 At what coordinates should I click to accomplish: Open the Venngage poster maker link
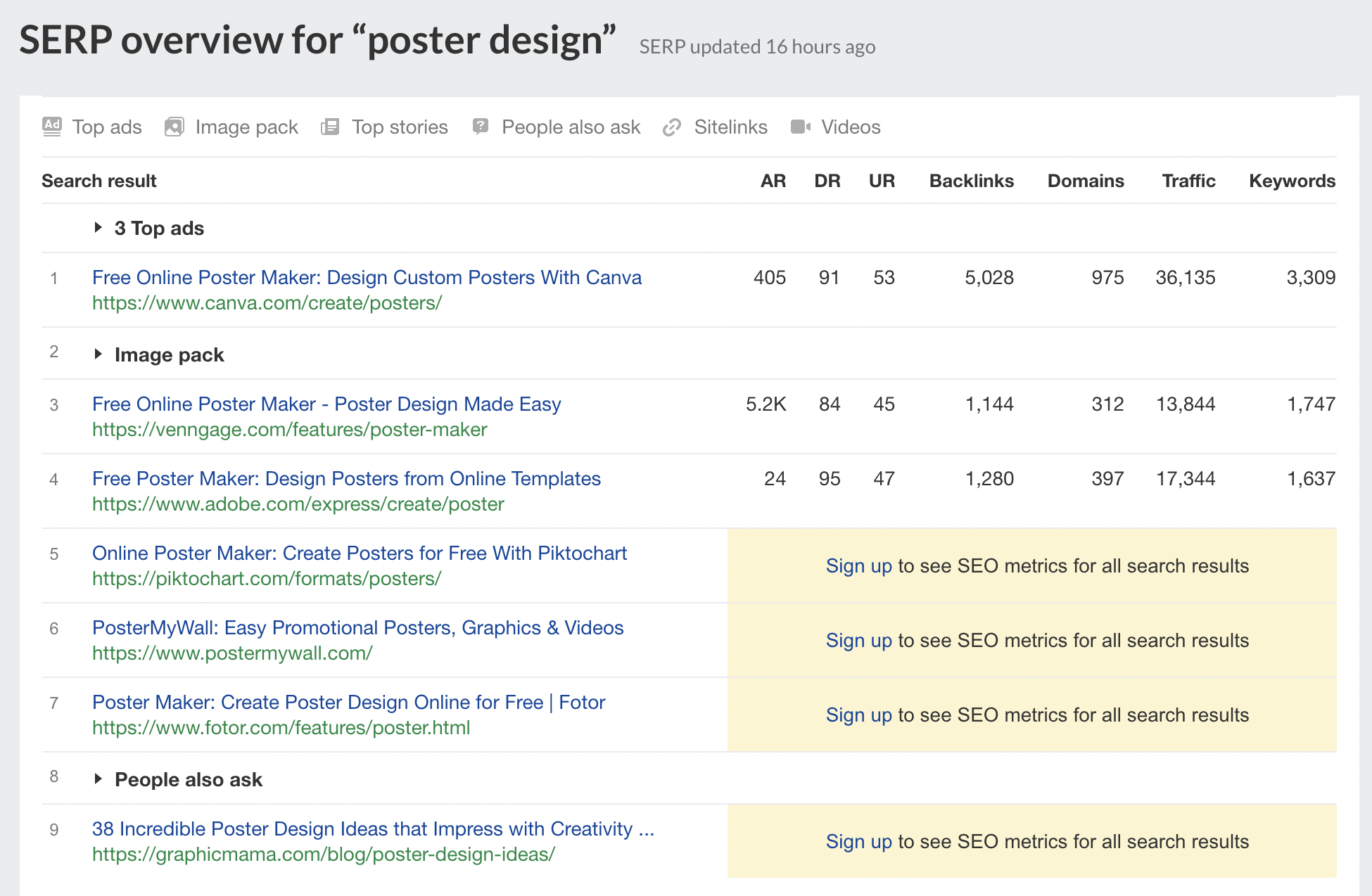click(326, 404)
